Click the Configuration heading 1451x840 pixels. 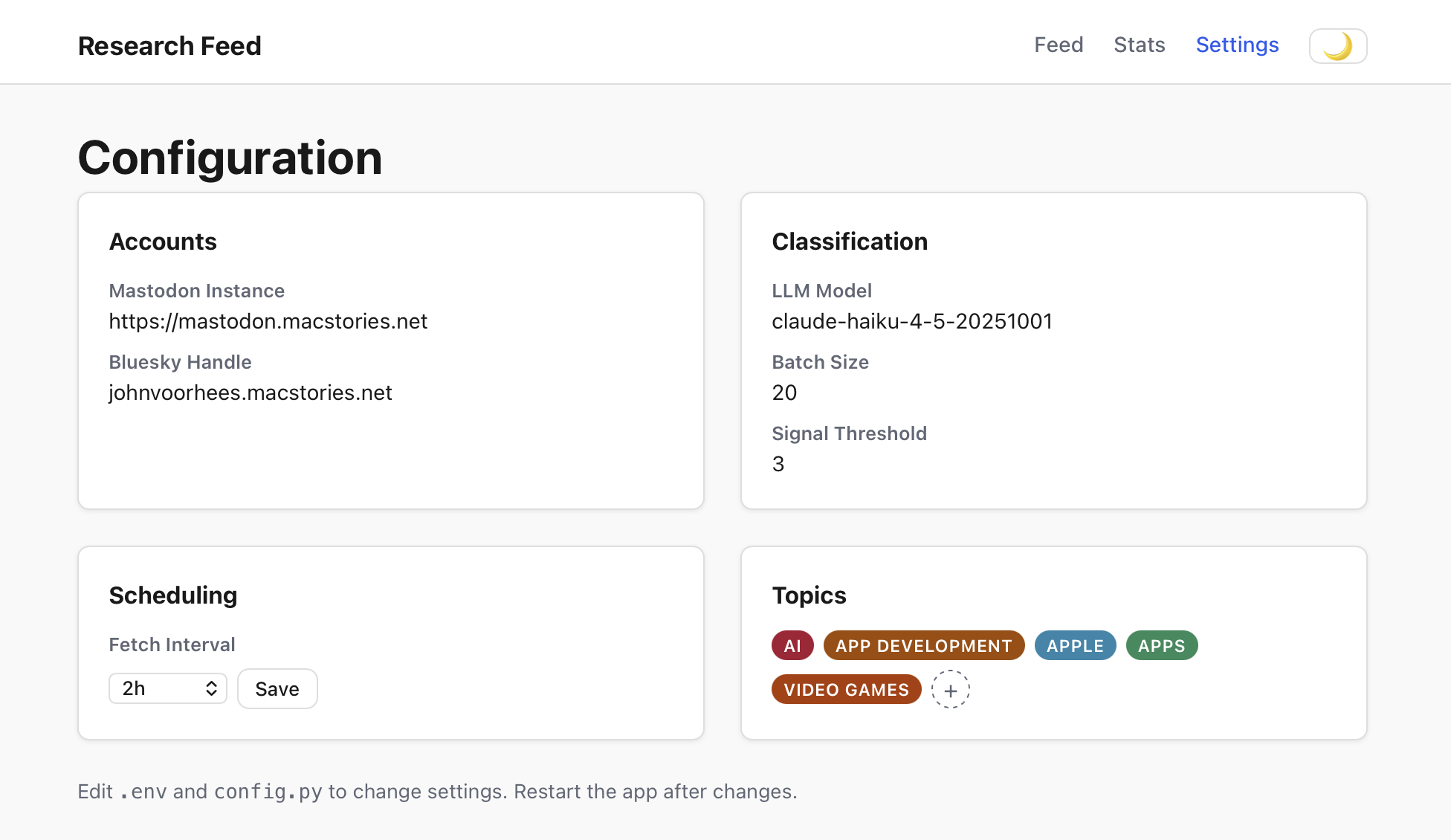230,158
